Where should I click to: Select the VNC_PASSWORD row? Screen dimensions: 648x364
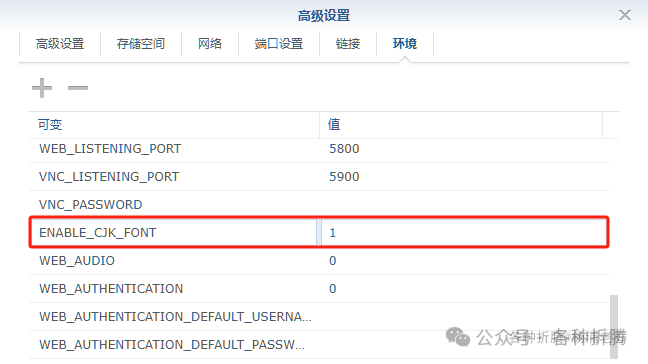(x=319, y=205)
